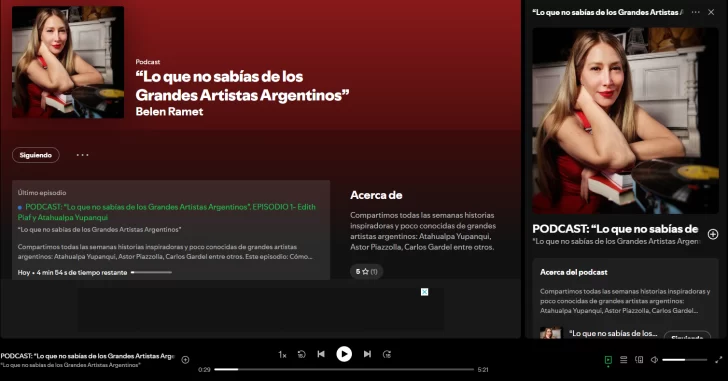Click the Último episodio label
The height and width of the screenshot is (381, 728).
pos(42,193)
